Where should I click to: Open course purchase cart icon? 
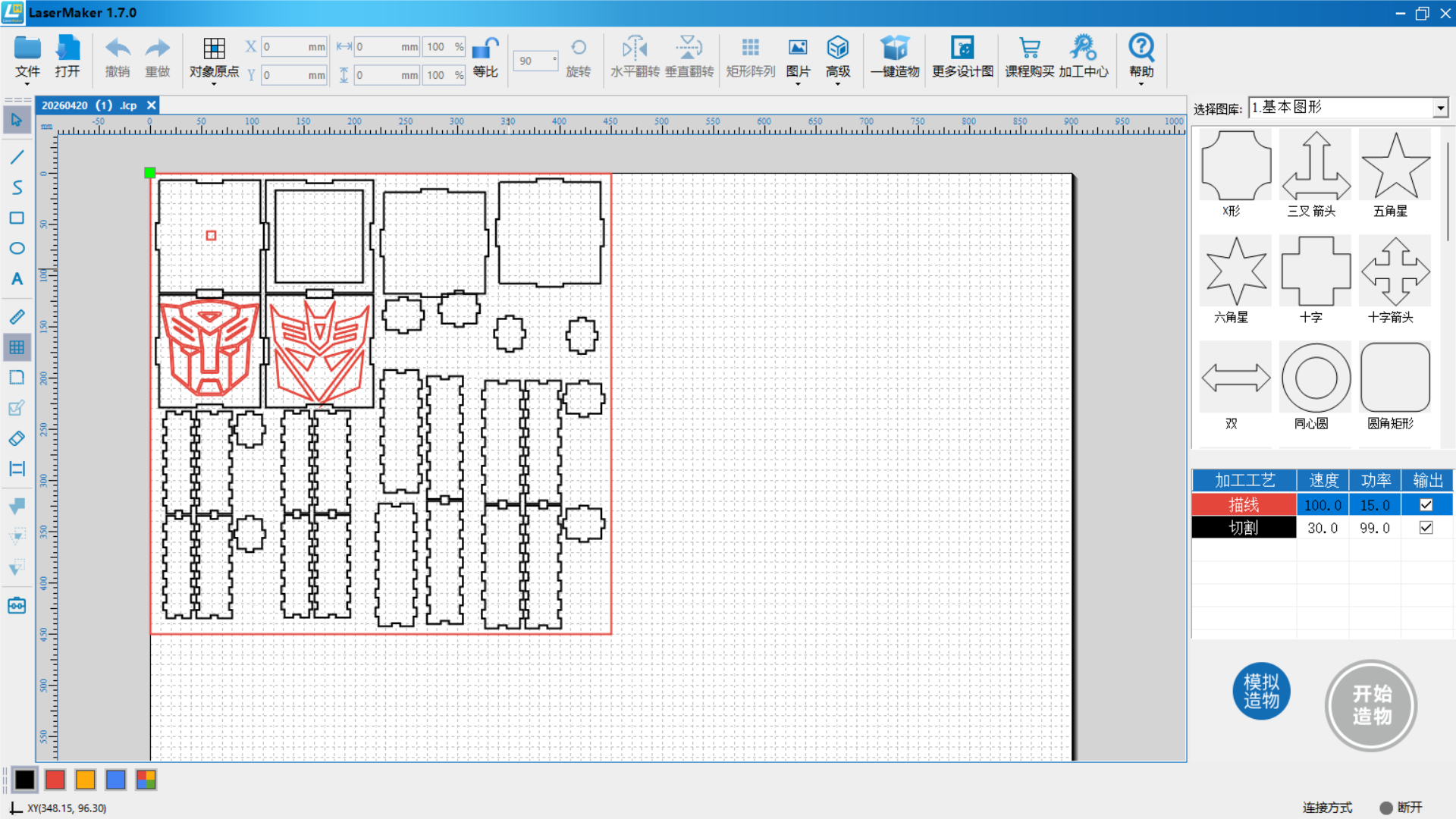pos(1029,48)
